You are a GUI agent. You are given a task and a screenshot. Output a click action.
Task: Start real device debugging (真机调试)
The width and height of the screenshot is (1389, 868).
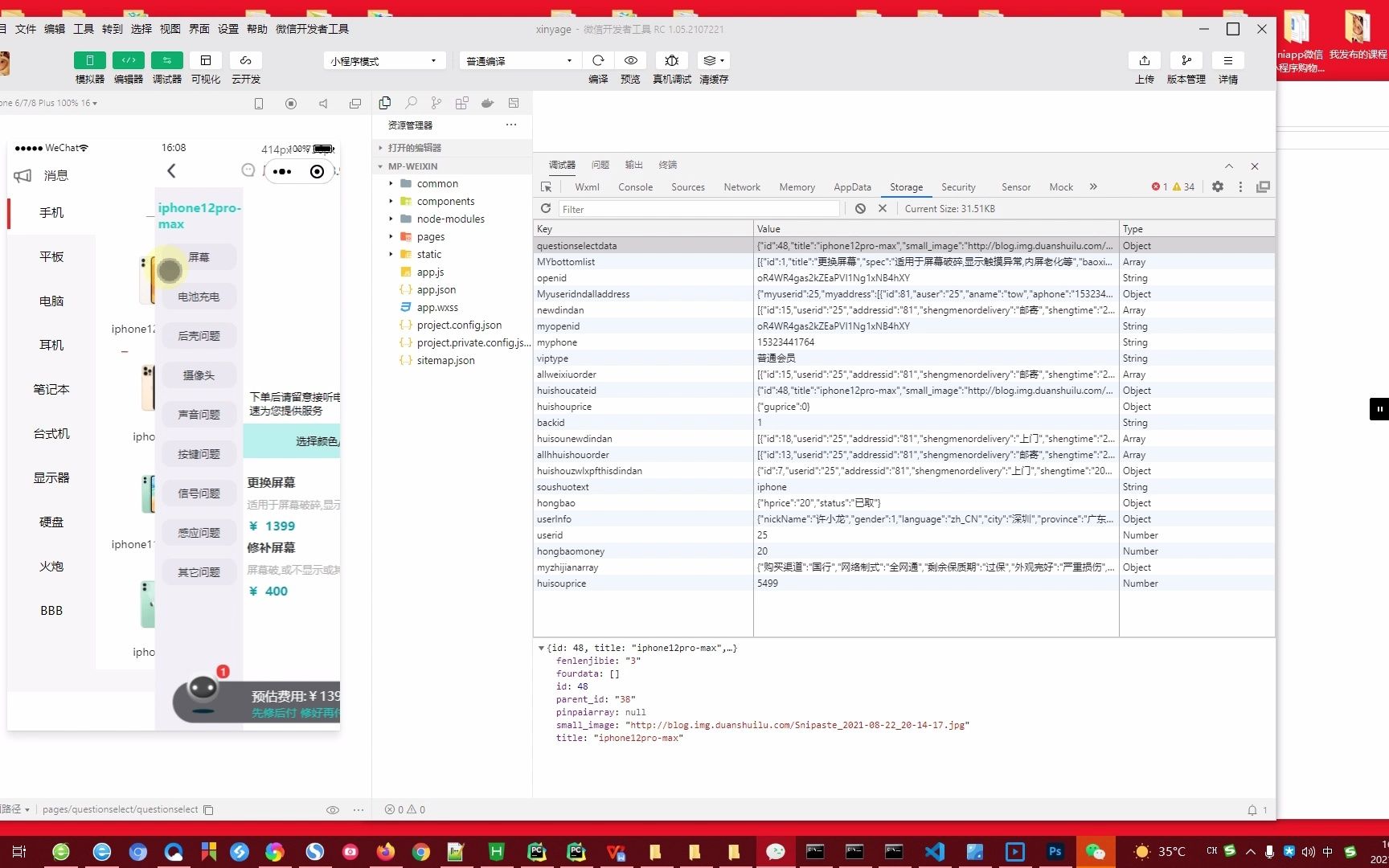[672, 60]
